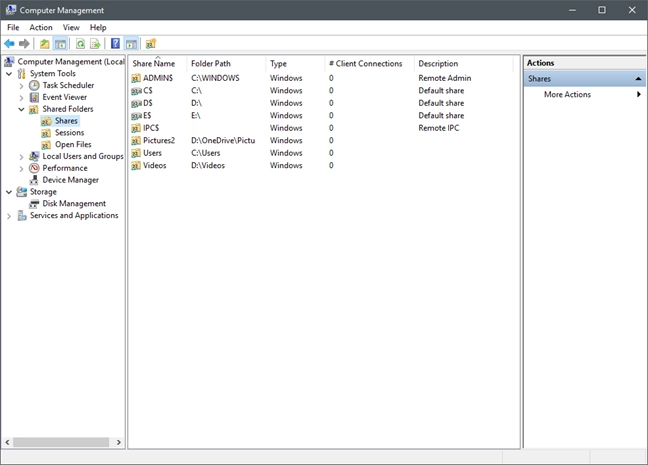Click the Performance icon in tree
Image resolution: width=648 pixels, height=465 pixels.
[34, 168]
